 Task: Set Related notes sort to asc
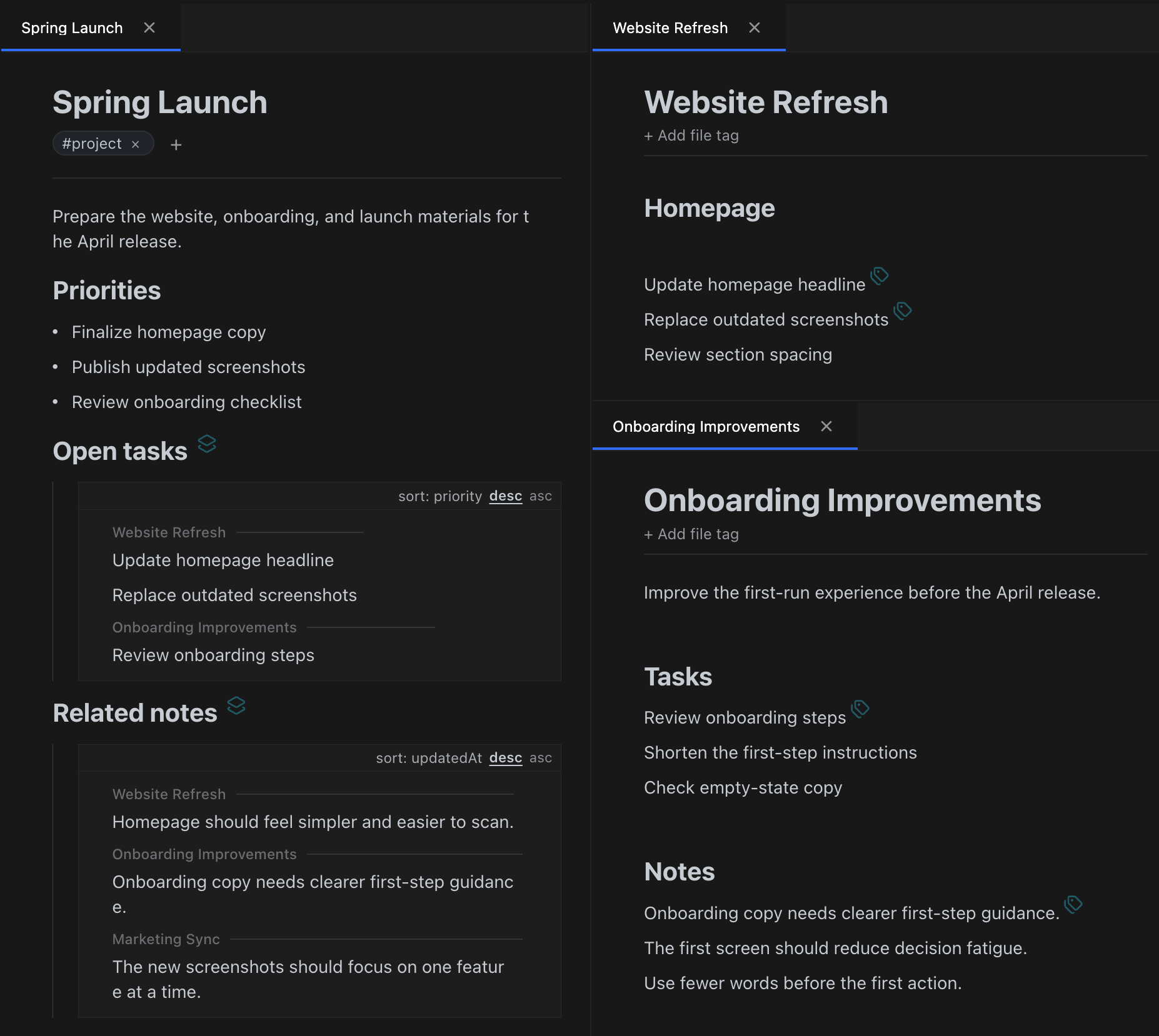pyautogui.click(x=540, y=758)
